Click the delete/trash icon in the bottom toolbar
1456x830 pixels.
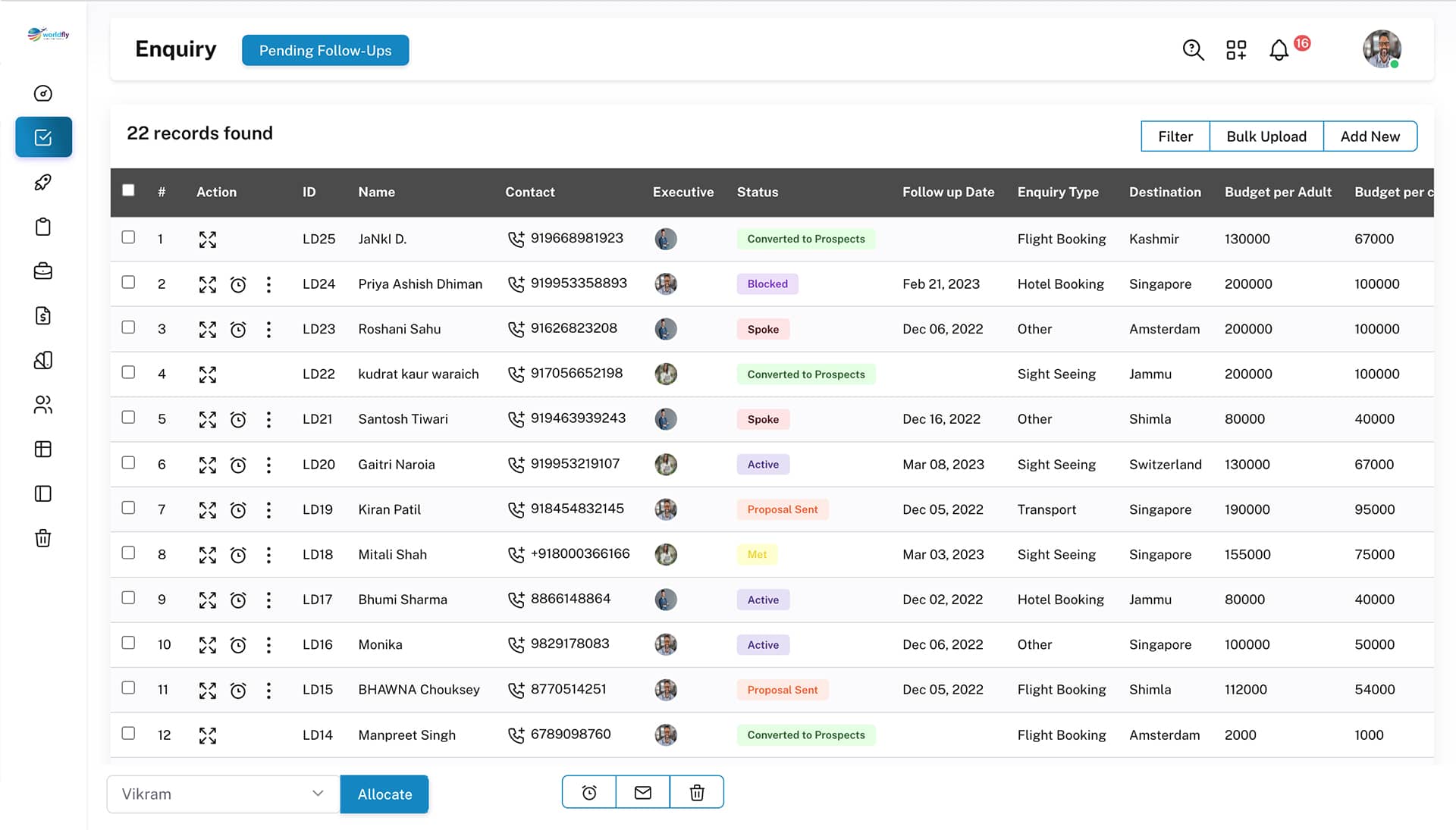tap(697, 792)
